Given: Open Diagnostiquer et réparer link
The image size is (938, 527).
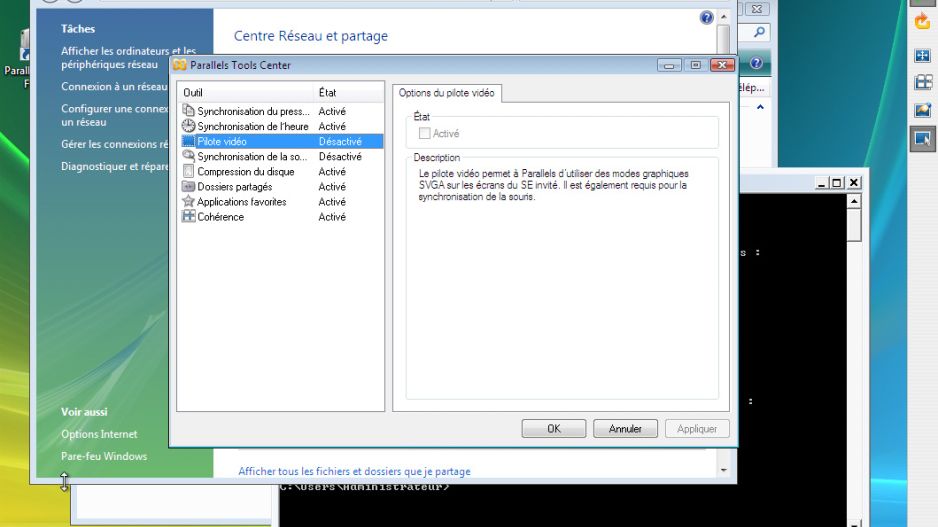Looking at the screenshot, I should [x=114, y=166].
